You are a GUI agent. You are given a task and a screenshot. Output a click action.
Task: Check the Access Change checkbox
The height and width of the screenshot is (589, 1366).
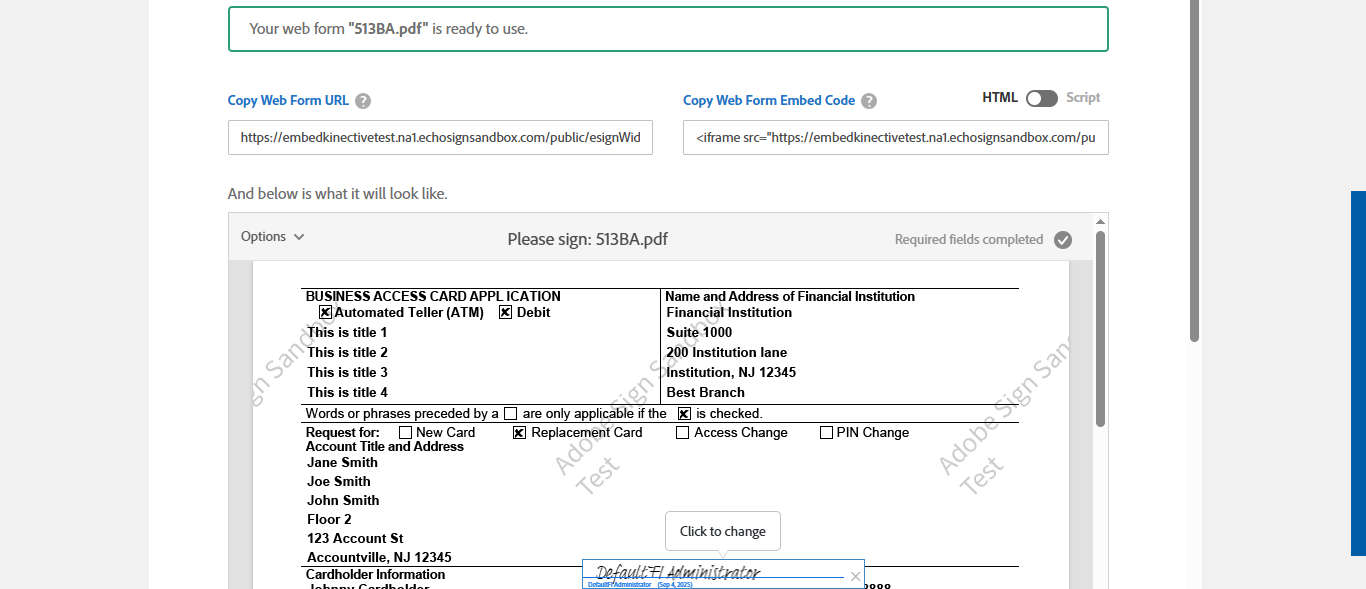pos(682,433)
